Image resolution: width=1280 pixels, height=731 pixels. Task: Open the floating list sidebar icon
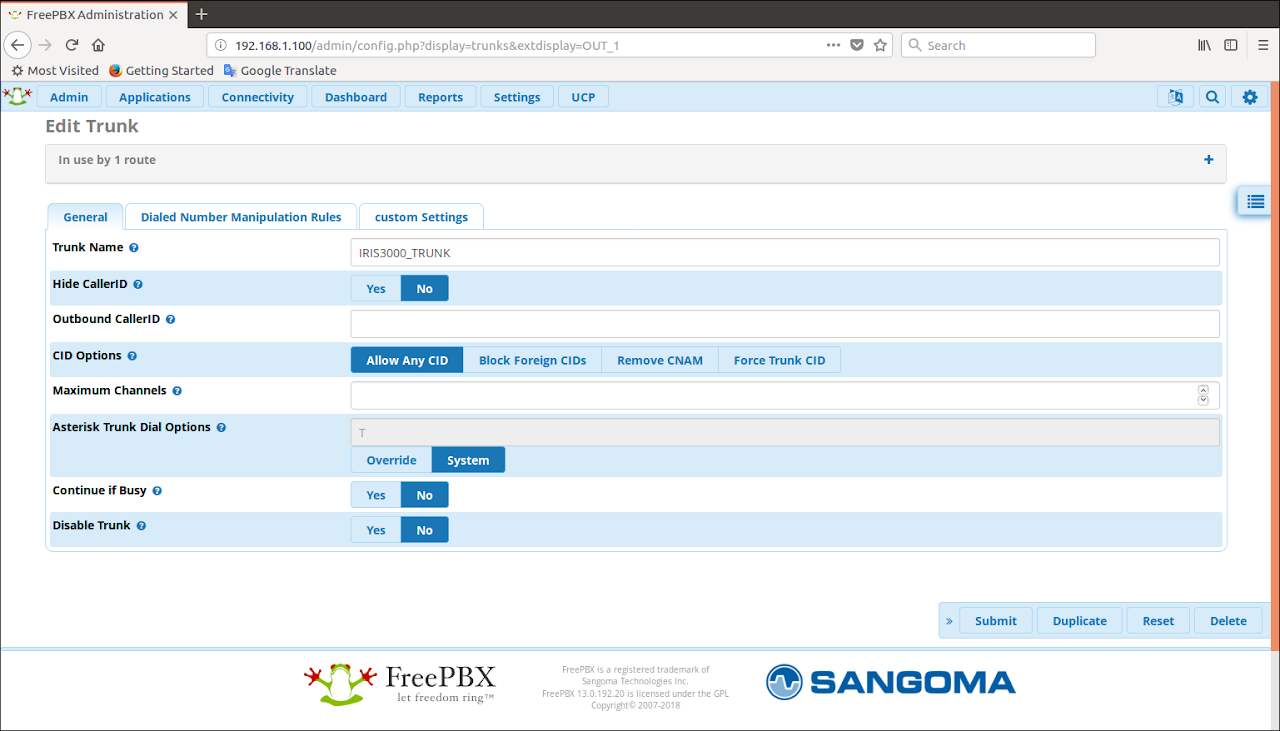[x=1255, y=201]
